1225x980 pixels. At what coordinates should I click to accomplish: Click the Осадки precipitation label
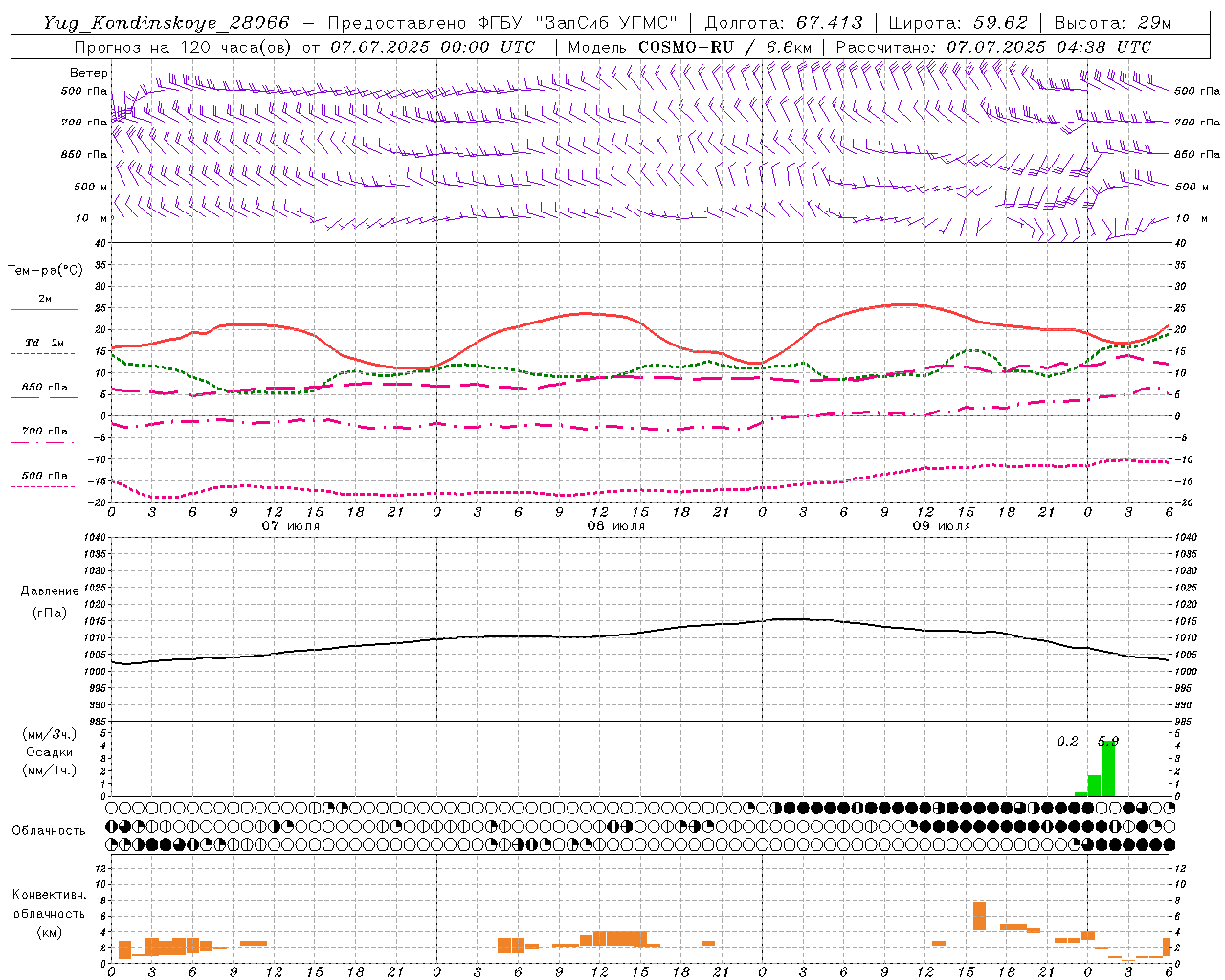pos(49,752)
